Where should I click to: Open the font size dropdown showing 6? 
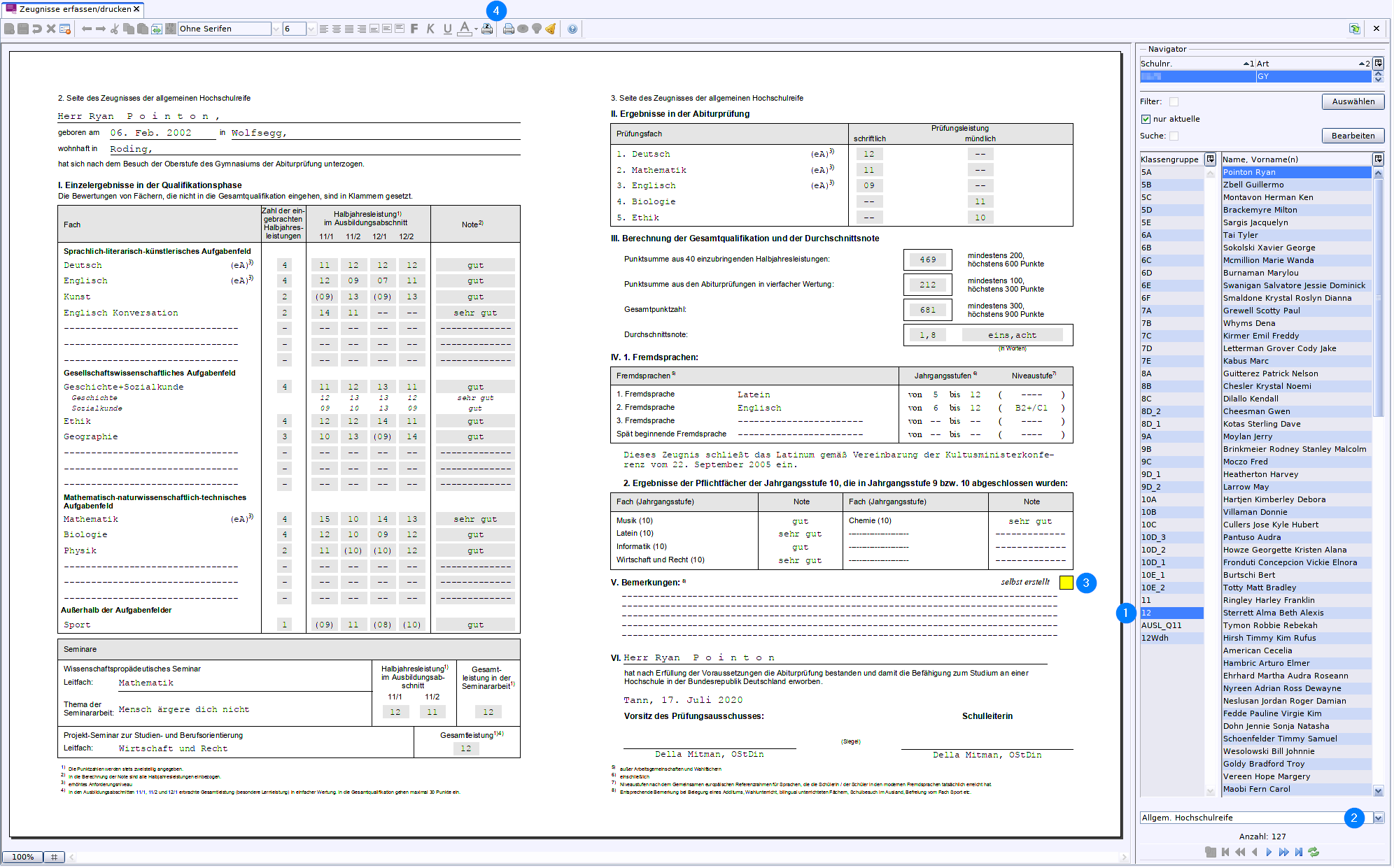(311, 29)
